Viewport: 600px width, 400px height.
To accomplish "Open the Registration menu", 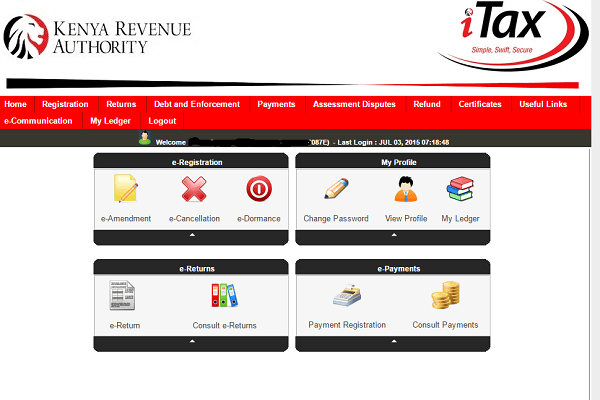I will [x=65, y=104].
